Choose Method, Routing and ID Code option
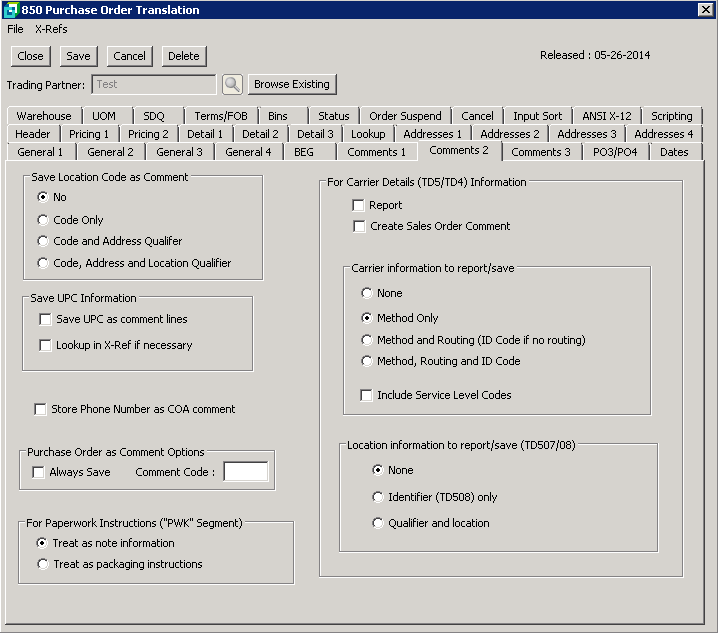This screenshot has width=718, height=633. [x=367, y=361]
